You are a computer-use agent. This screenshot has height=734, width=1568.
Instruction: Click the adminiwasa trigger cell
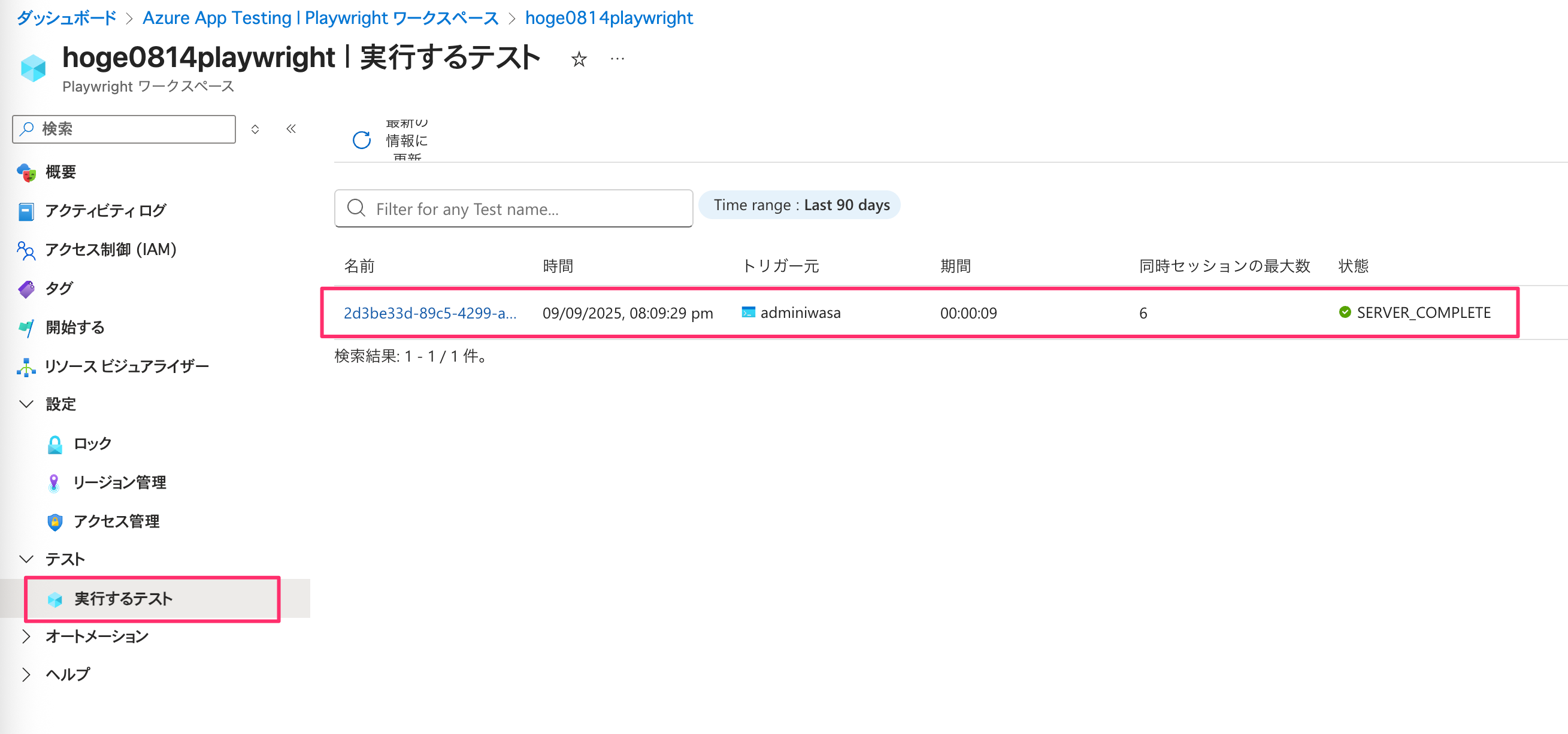[x=800, y=313]
